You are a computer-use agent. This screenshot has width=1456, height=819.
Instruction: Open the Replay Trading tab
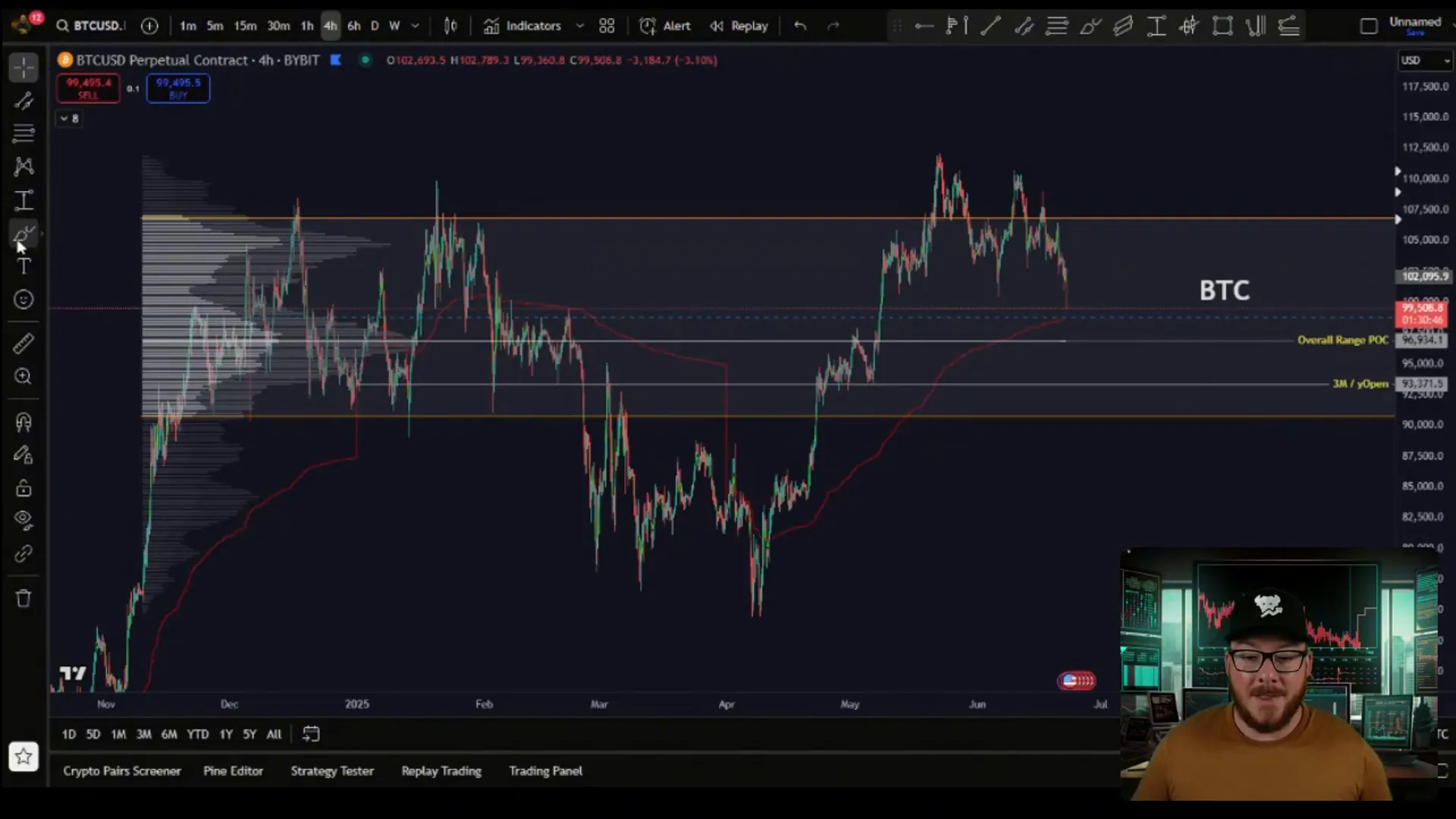tap(441, 770)
